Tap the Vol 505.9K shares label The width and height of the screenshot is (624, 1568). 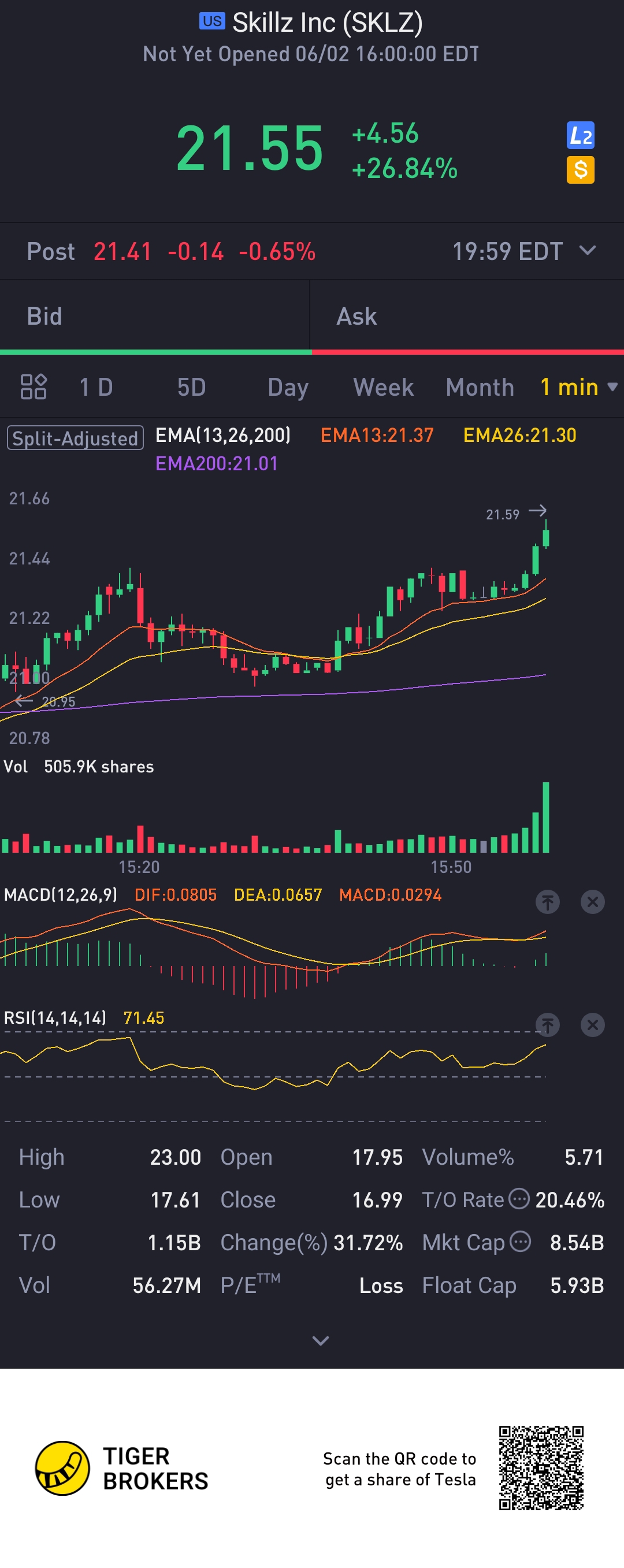[79, 767]
